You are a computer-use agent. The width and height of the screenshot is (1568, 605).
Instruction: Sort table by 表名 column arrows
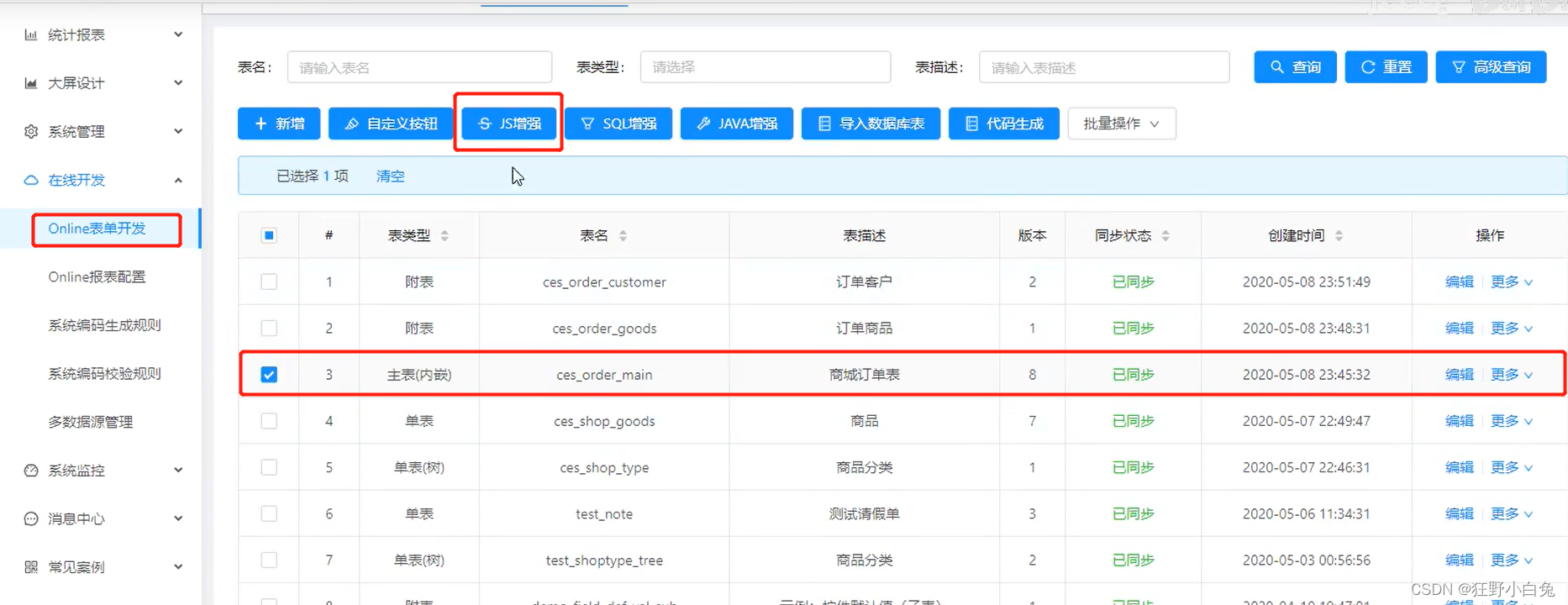coord(623,236)
